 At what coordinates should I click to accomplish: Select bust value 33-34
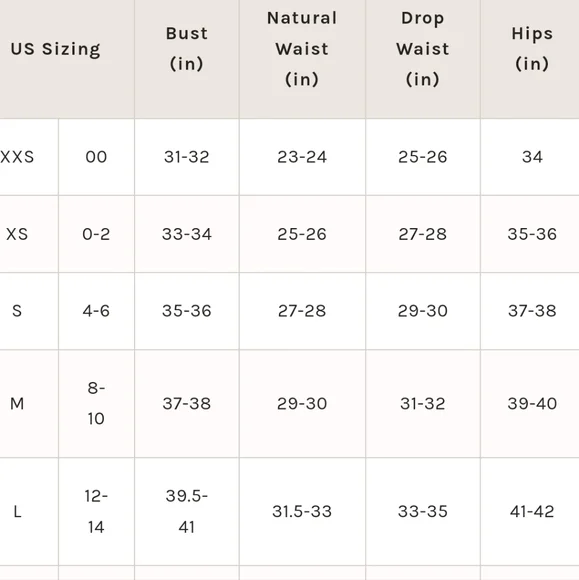click(x=187, y=234)
